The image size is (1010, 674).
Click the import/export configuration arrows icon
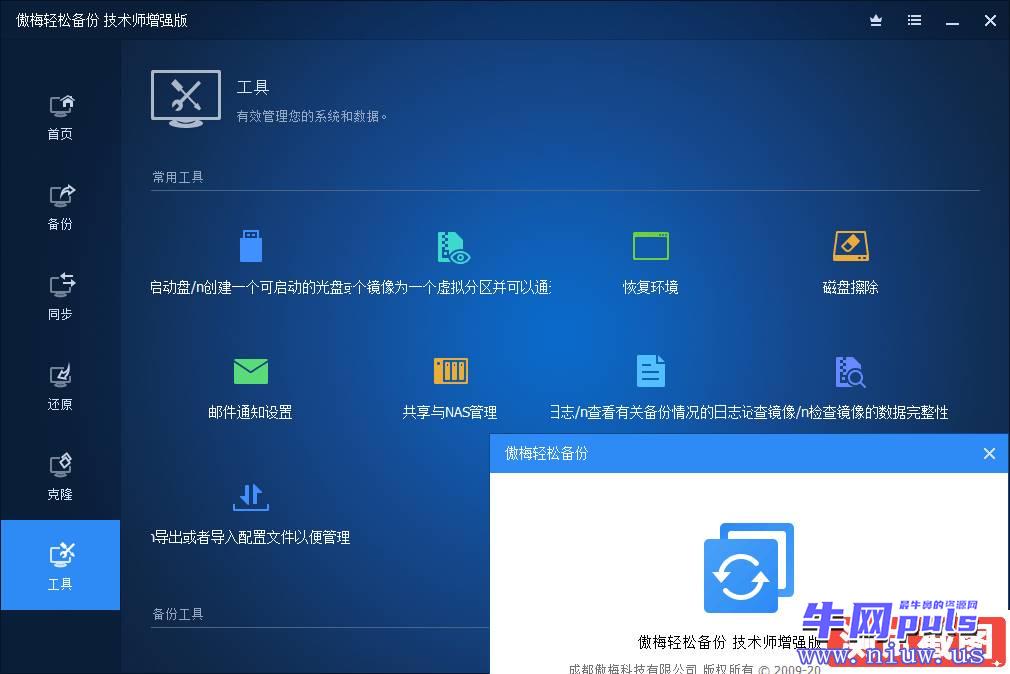pos(251,496)
